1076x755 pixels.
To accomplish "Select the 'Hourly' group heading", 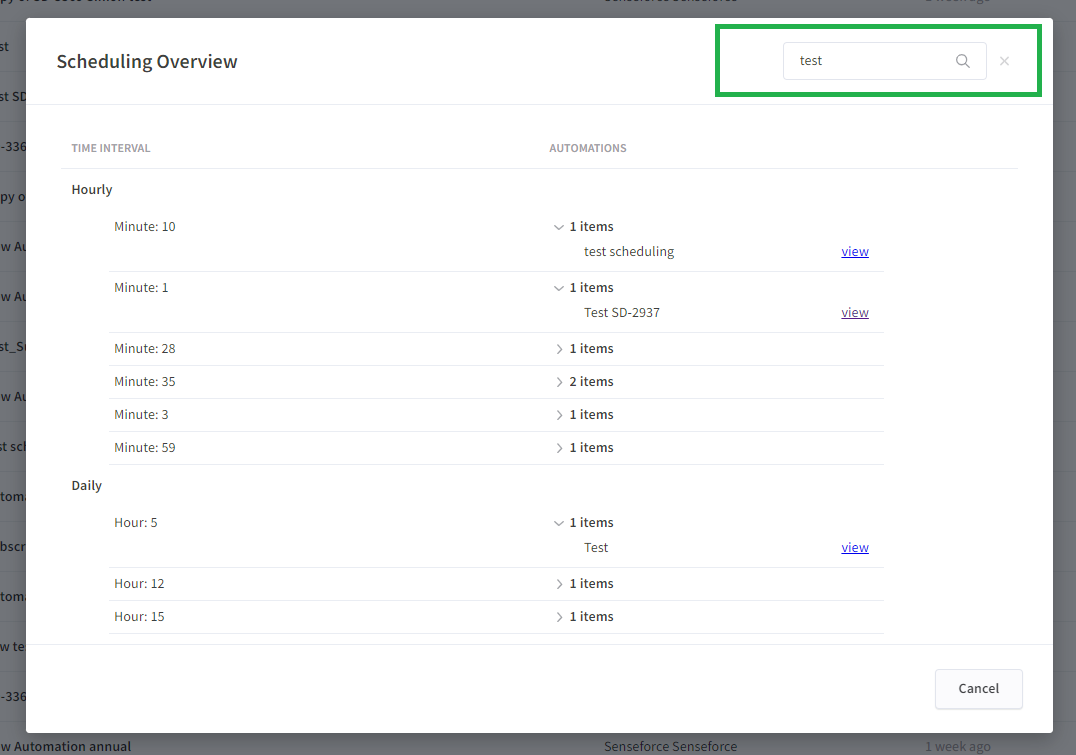I will pyautogui.click(x=92, y=190).
